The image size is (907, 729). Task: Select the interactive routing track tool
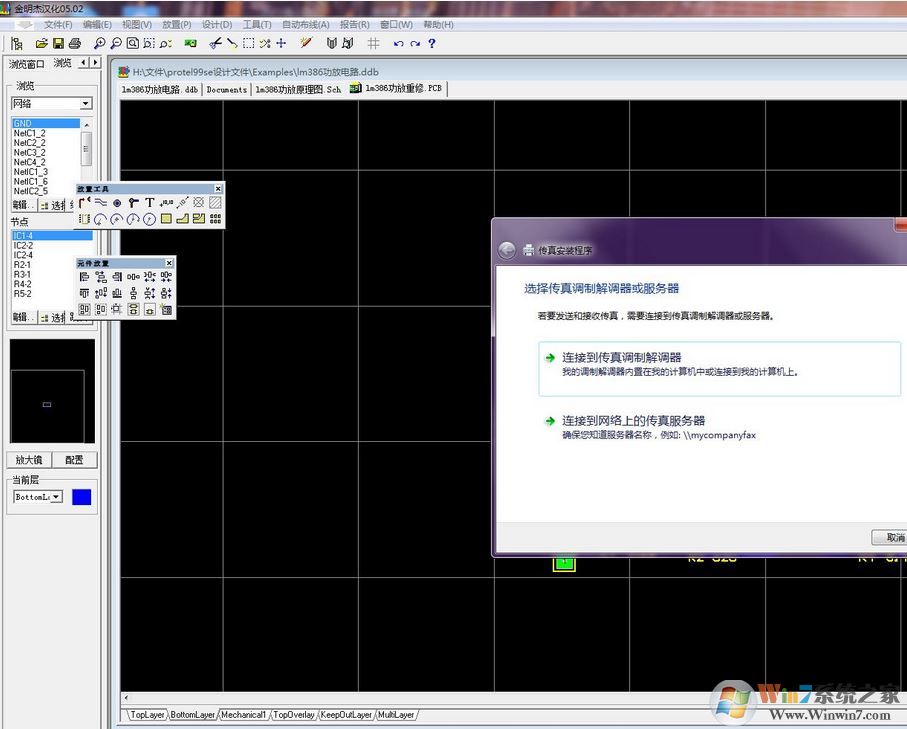pyautogui.click(x=85, y=203)
